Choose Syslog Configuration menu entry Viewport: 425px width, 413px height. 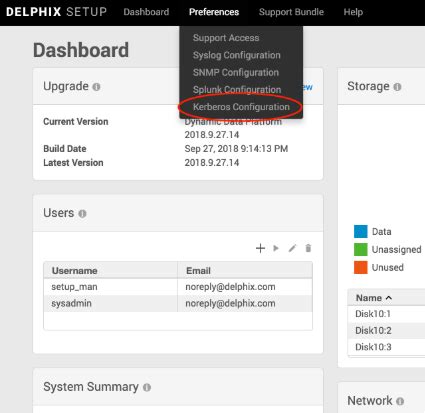coord(237,55)
